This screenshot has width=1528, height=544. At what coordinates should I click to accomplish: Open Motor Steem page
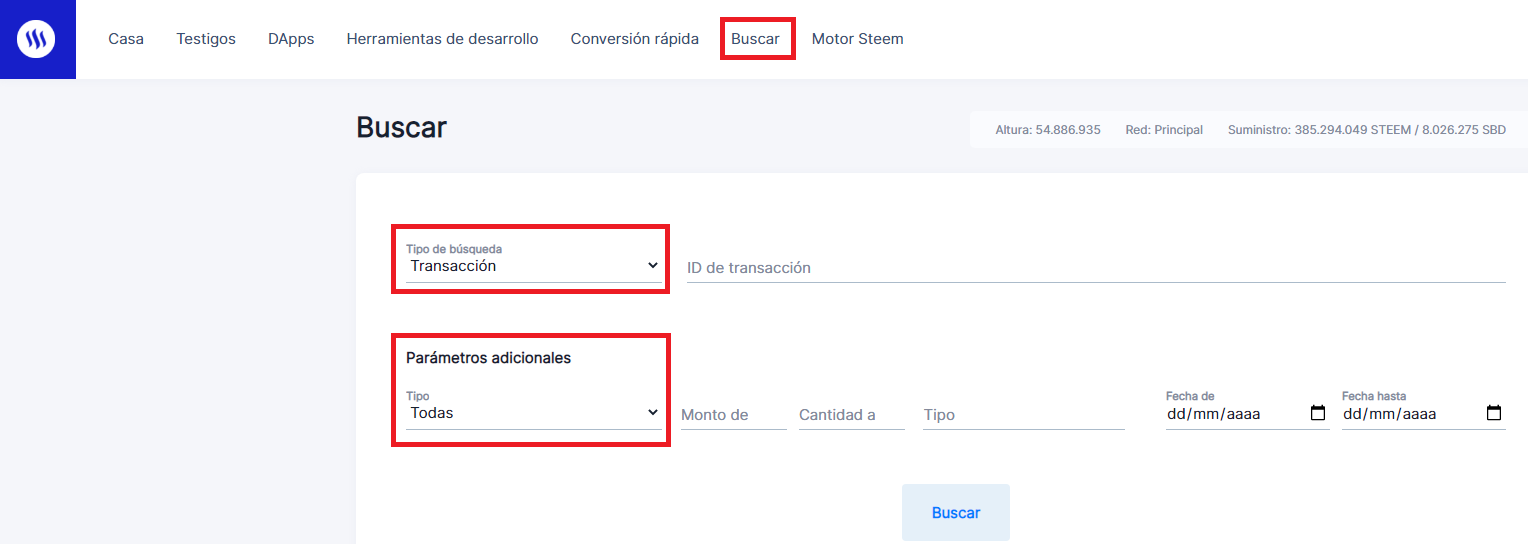[x=857, y=39]
